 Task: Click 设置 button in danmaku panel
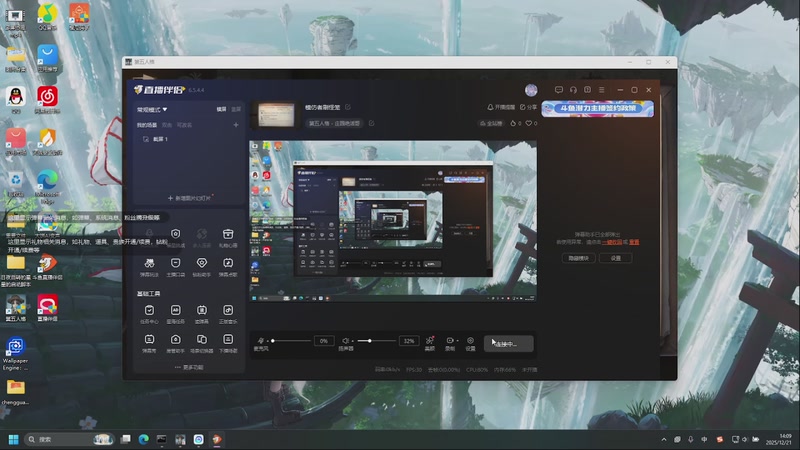click(616, 258)
